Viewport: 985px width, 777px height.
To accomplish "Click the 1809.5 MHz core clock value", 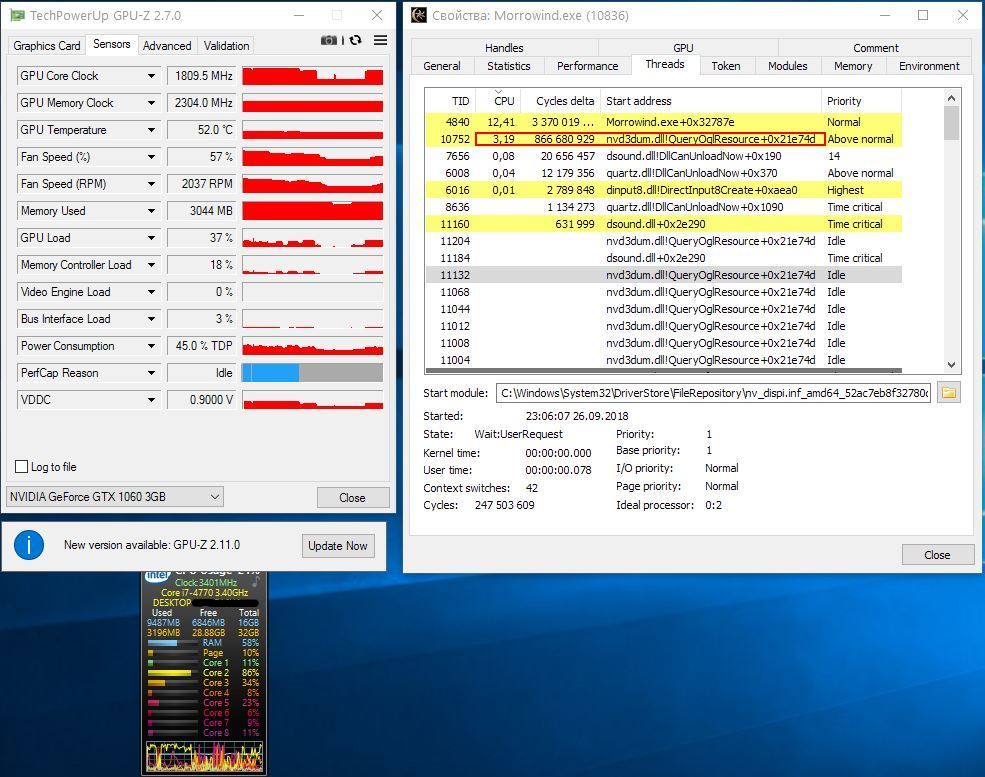I will pyautogui.click(x=202, y=75).
